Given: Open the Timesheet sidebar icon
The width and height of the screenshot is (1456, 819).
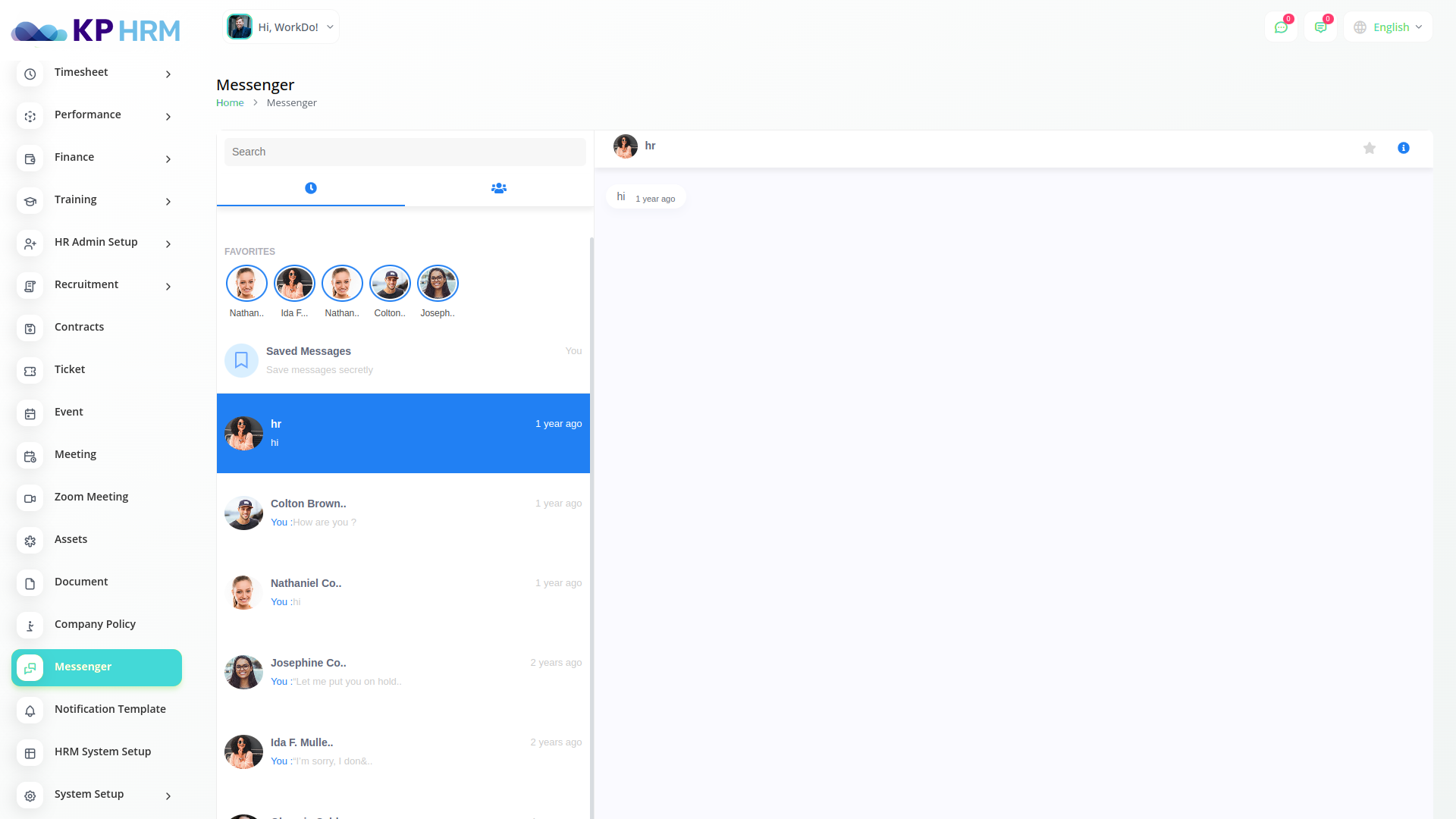Looking at the screenshot, I should 30,74.
